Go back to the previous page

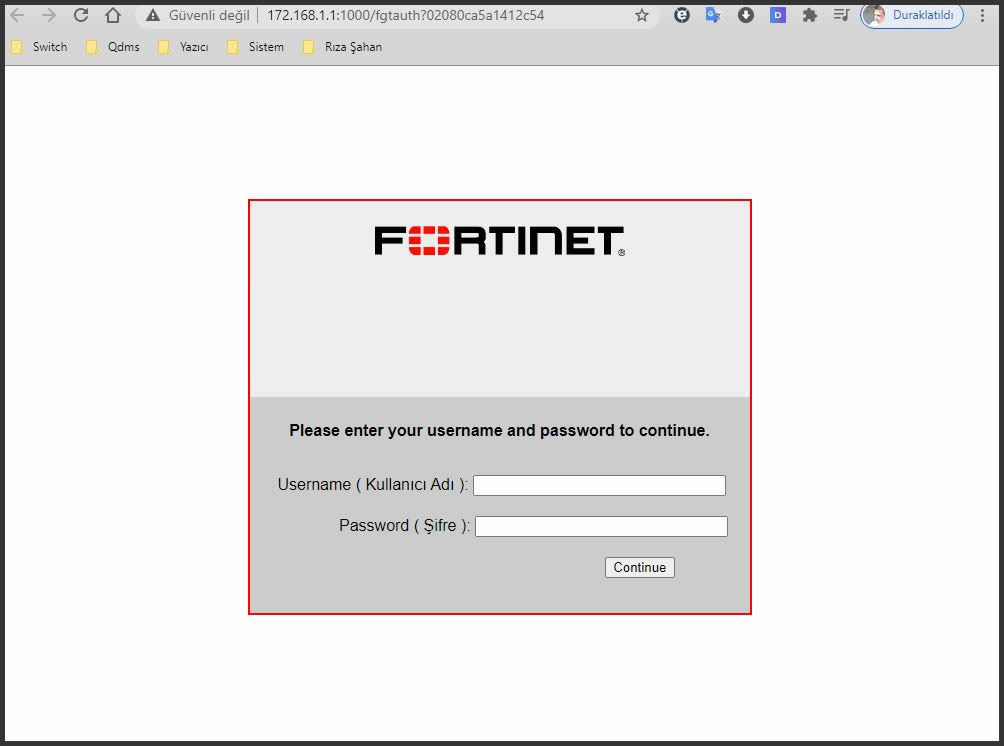point(17,15)
